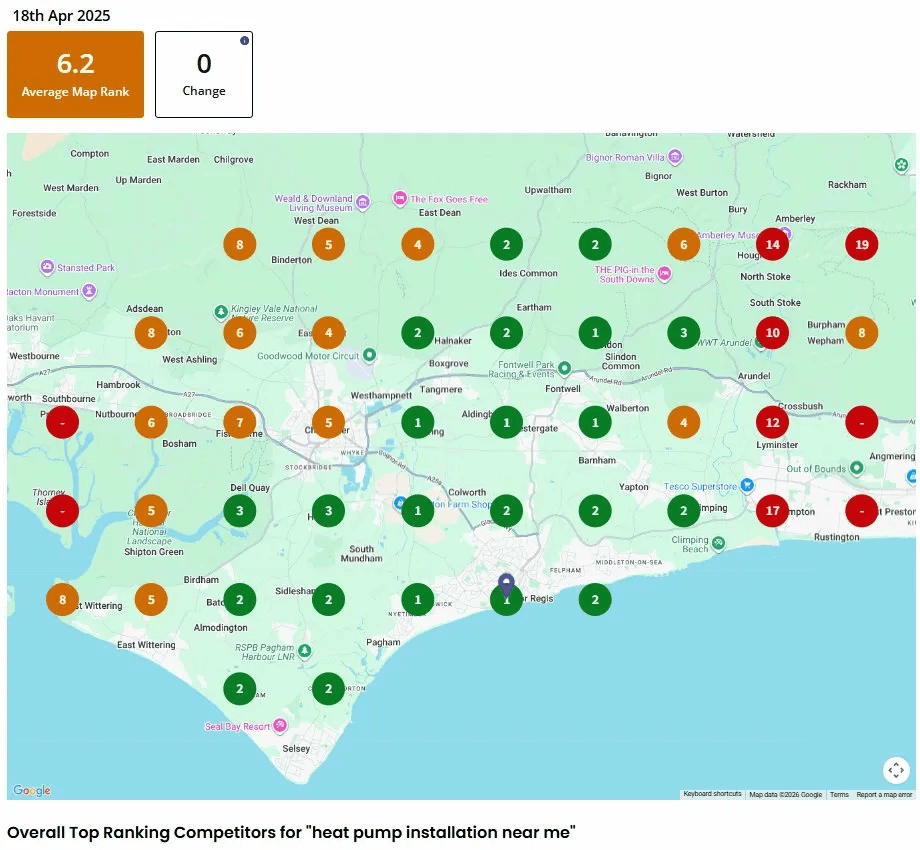Click the Seal Bay Resort icon near Selsey

click(x=280, y=725)
